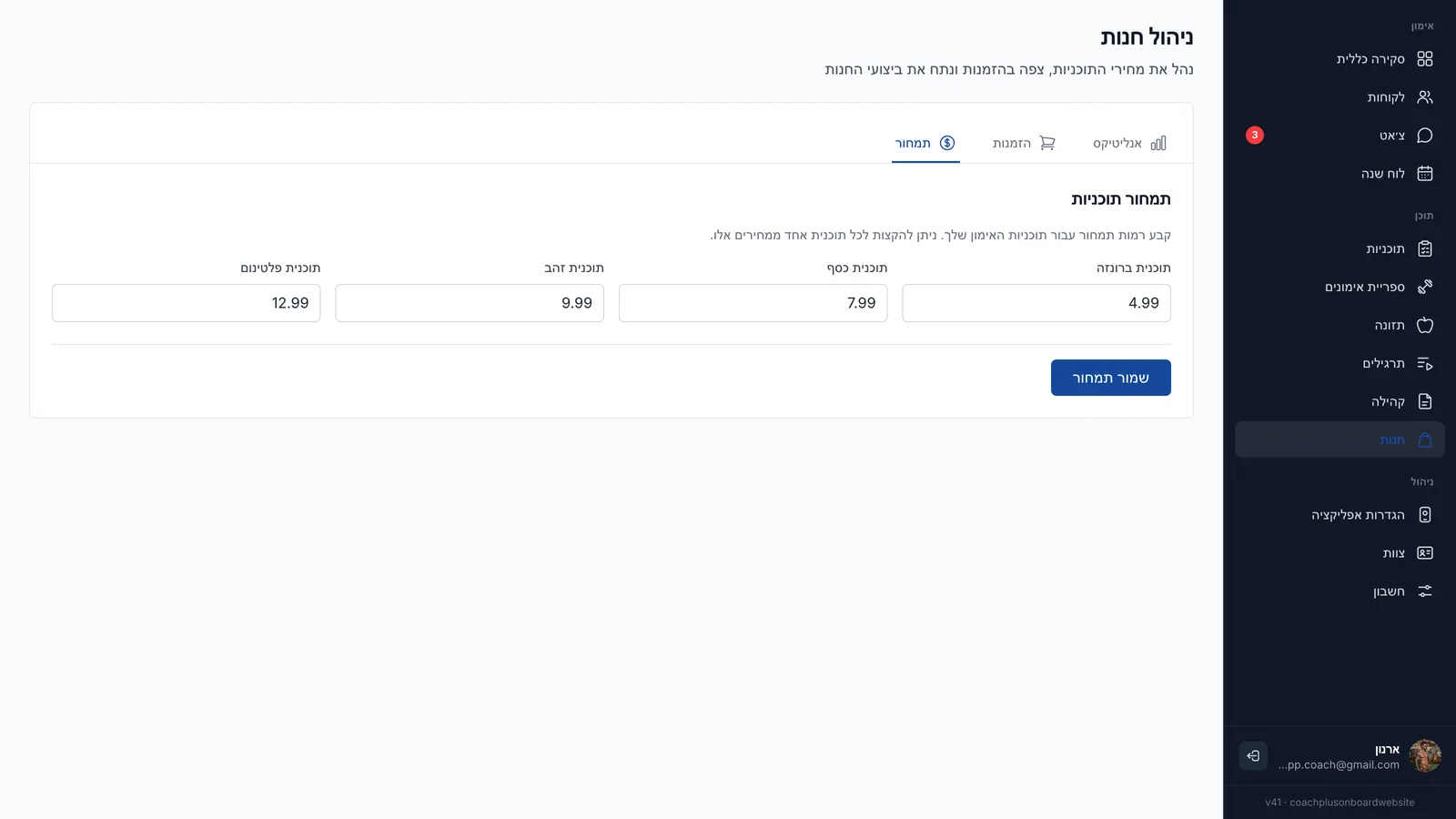Click the ניהול חנות page title
The width and height of the screenshot is (1456, 819).
[x=1147, y=37]
